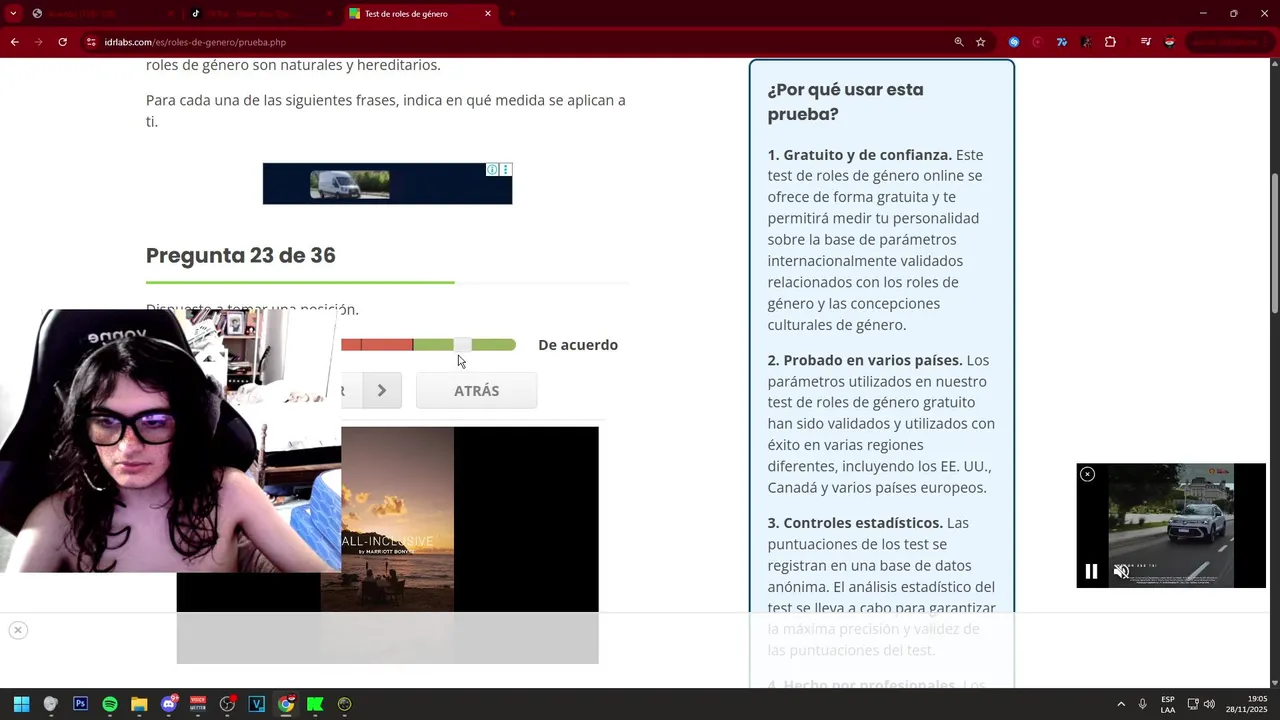Open the Extensions puzzle menu
Image resolution: width=1280 pixels, height=720 pixels.
[x=1110, y=42]
